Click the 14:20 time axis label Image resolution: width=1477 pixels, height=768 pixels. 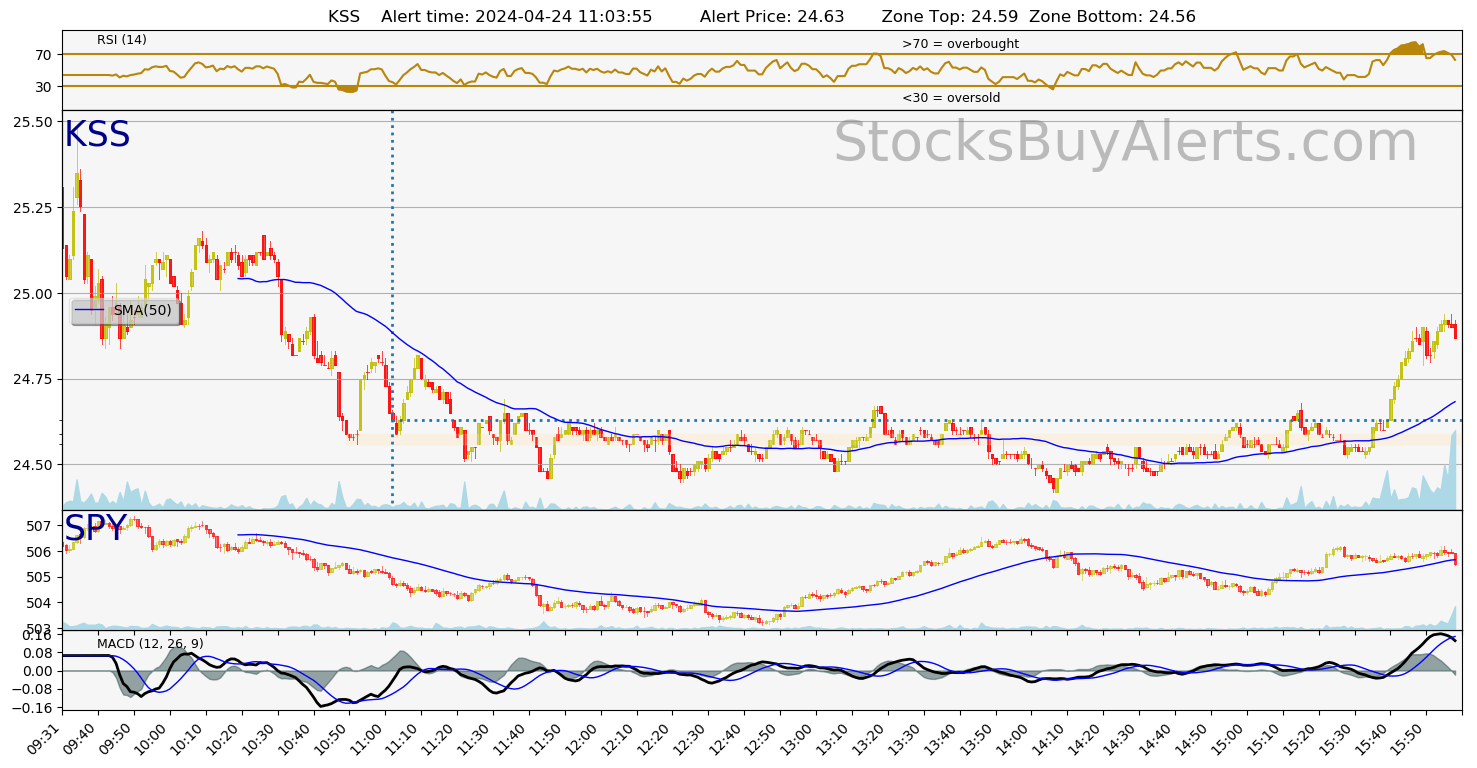[1085, 739]
